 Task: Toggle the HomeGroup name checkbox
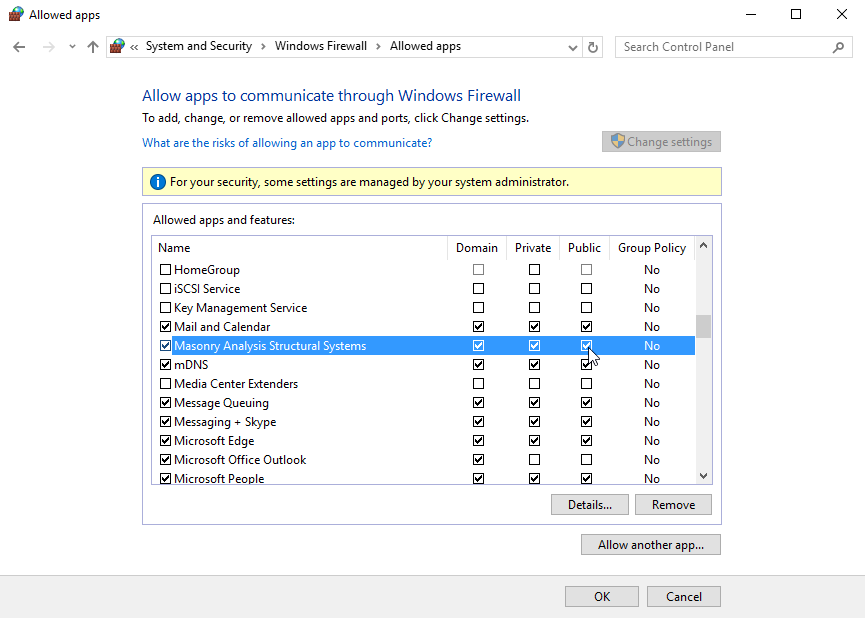[x=165, y=270]
